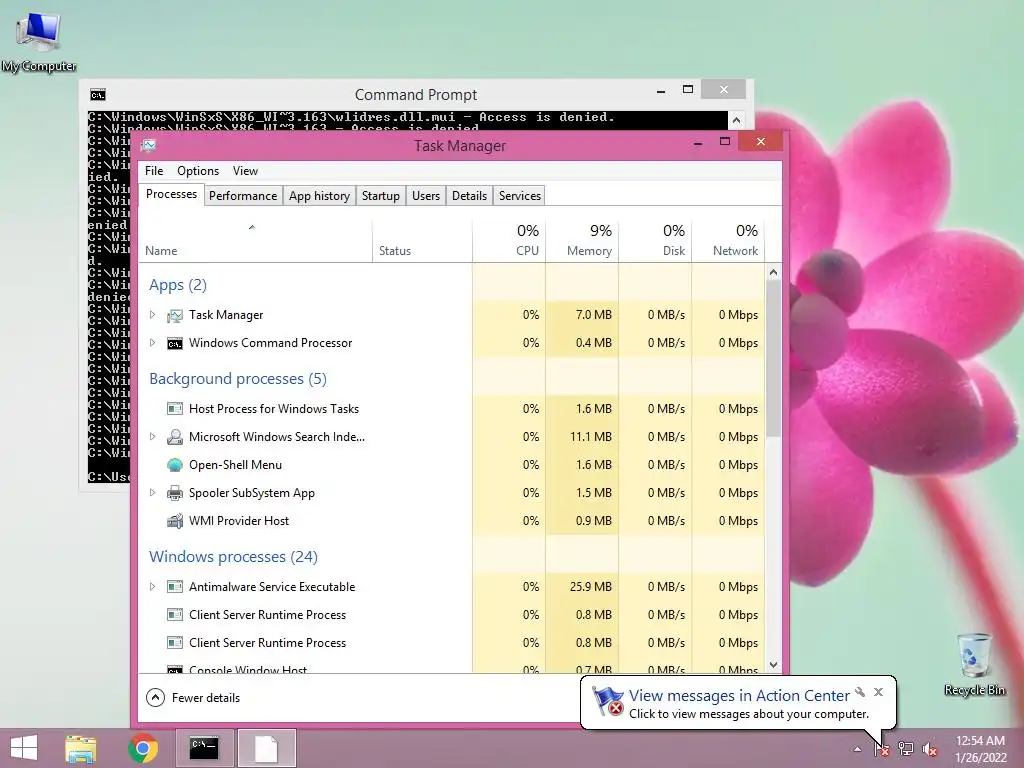1024x768 pixels.
Task: Open My Computer desktop icon
Action: coord(39,40)
